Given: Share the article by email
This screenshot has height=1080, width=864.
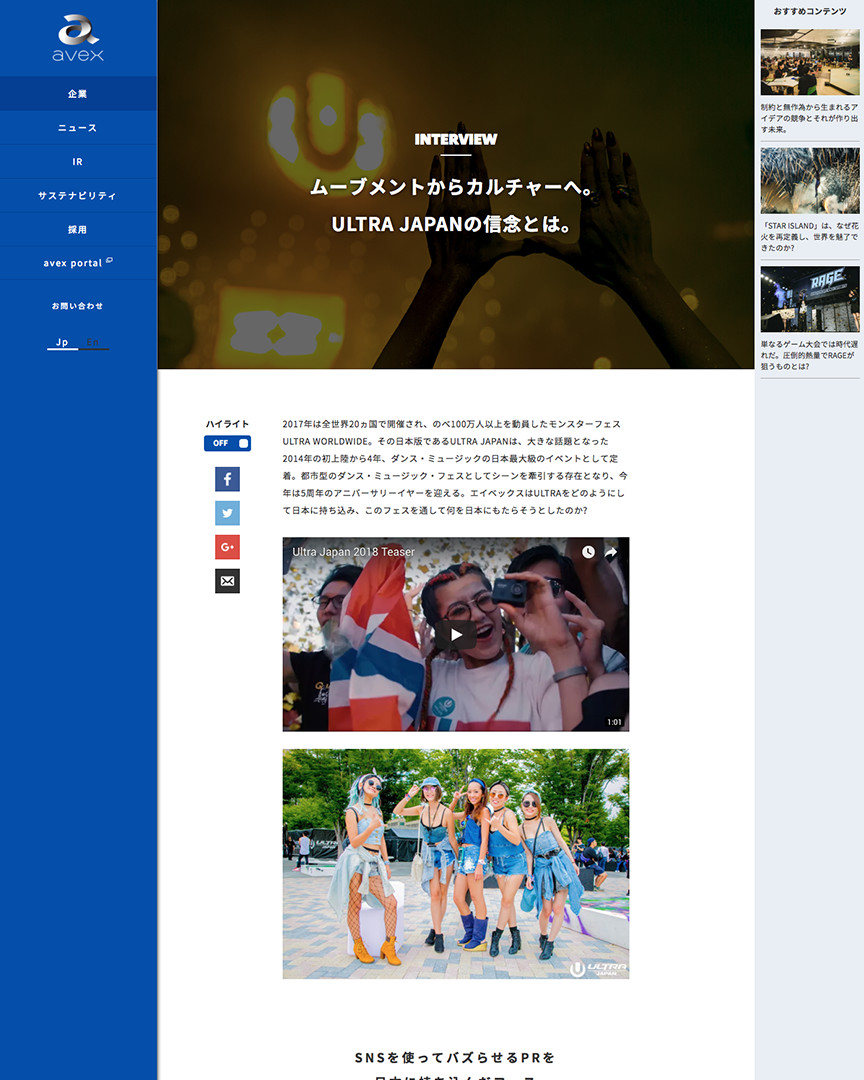Looking at the screenshot, I should pos(227,581).
